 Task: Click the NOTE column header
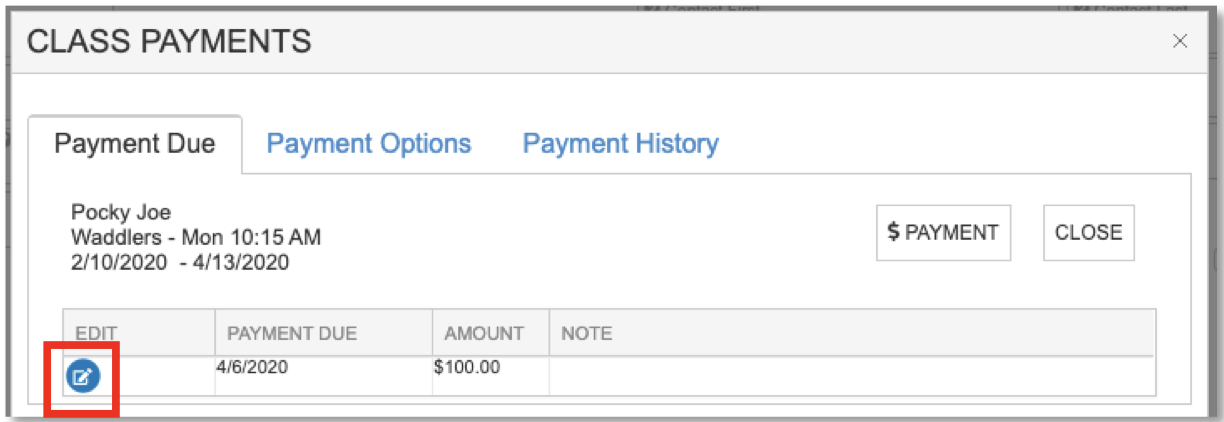coord(587,333)
